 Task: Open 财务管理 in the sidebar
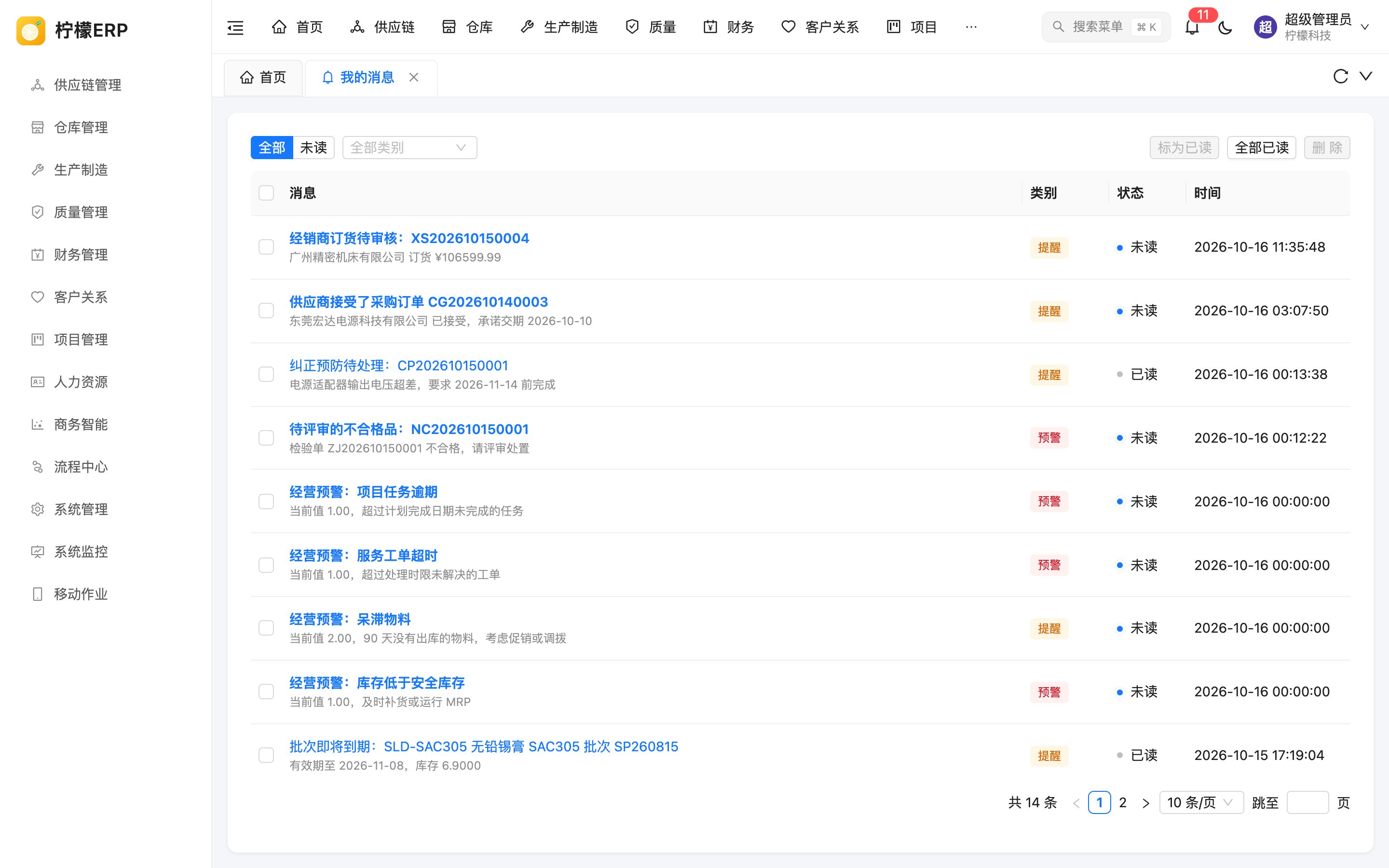(106, 255)
